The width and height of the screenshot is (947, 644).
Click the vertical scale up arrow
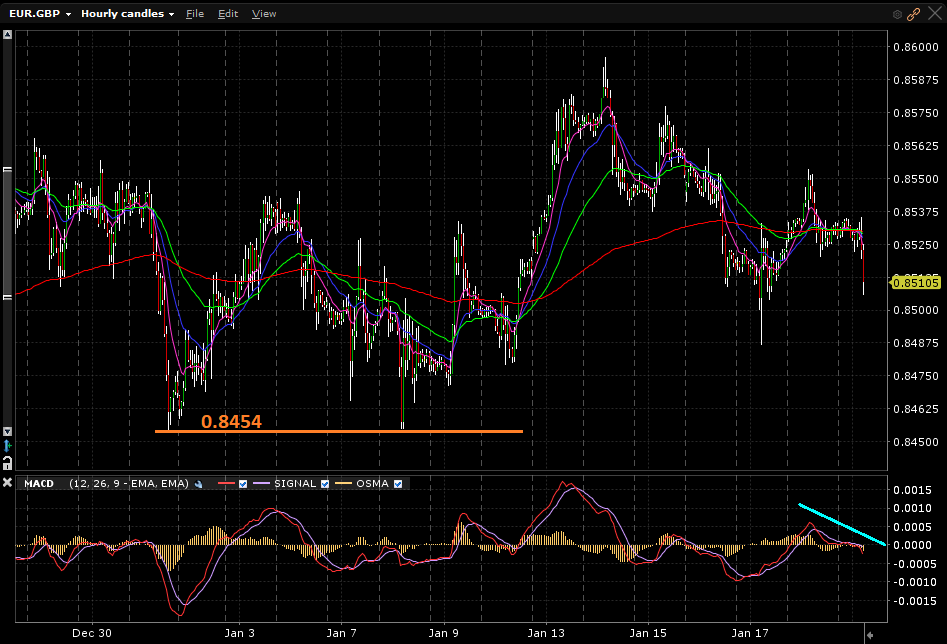click(7, 34)
